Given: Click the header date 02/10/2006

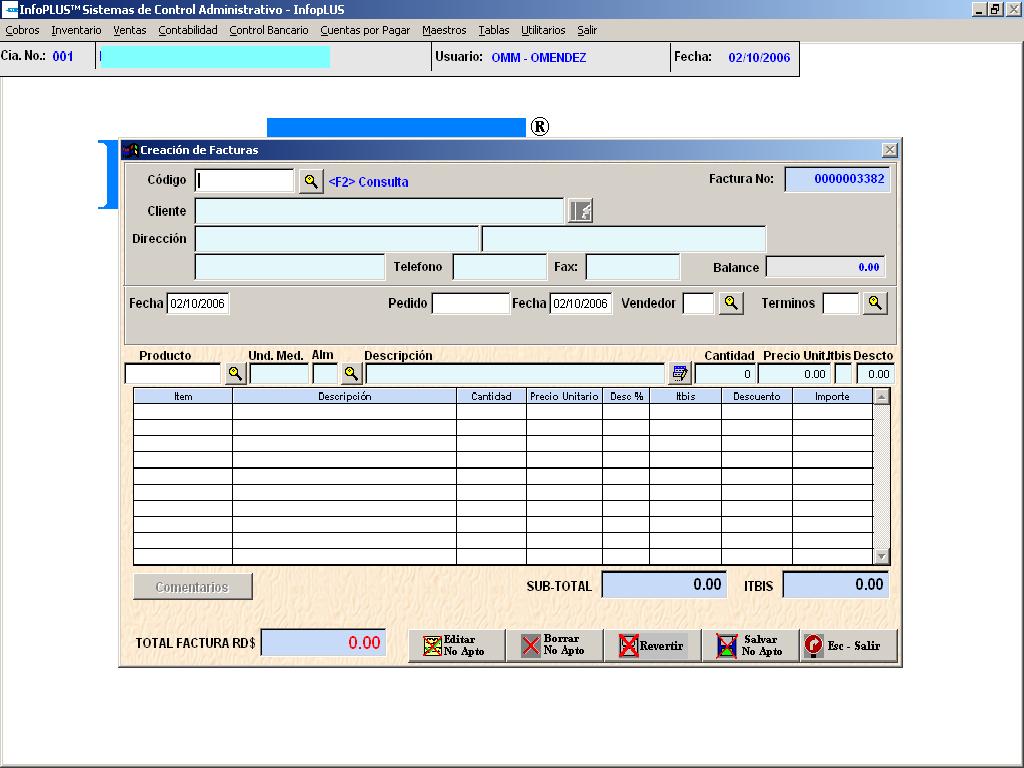Looking at the screenshot, I should (x=759, y=57).
